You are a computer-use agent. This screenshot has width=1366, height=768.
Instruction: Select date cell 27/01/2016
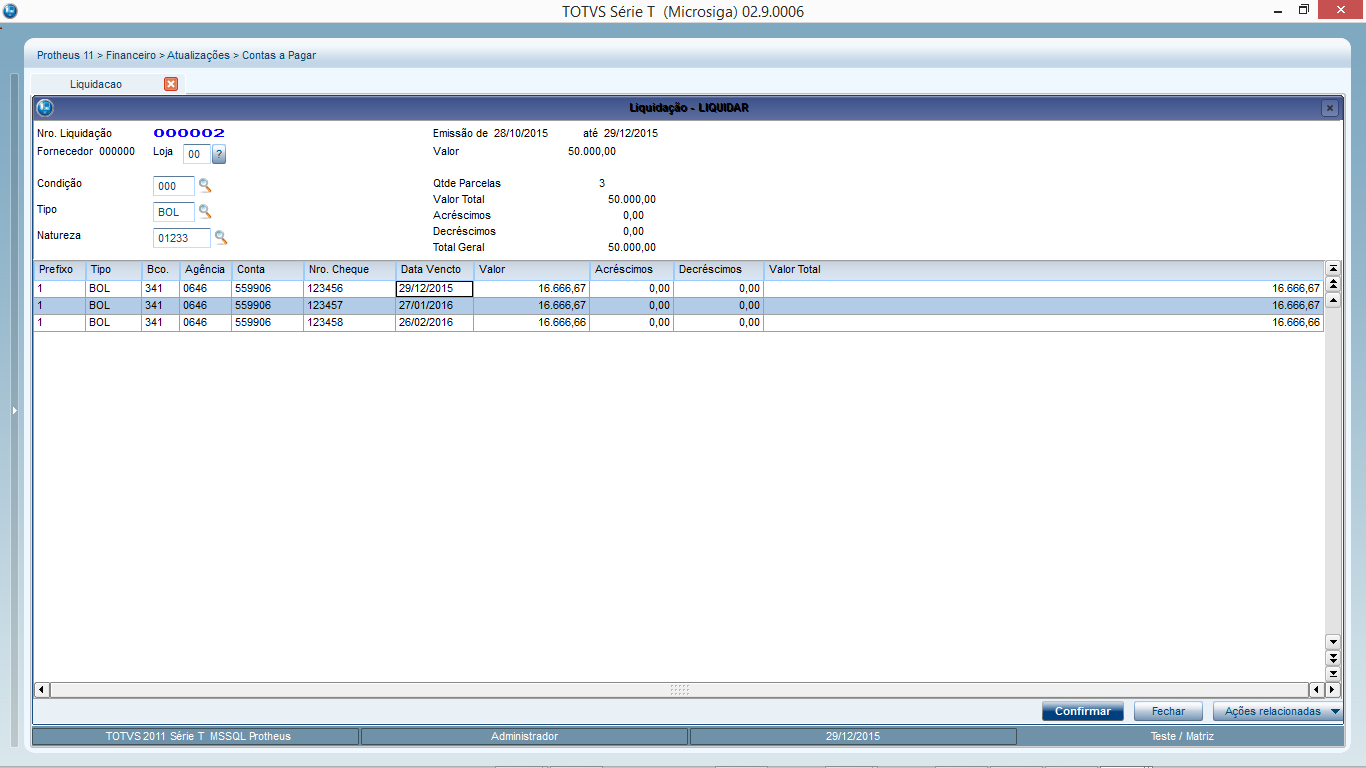[434, 305]
